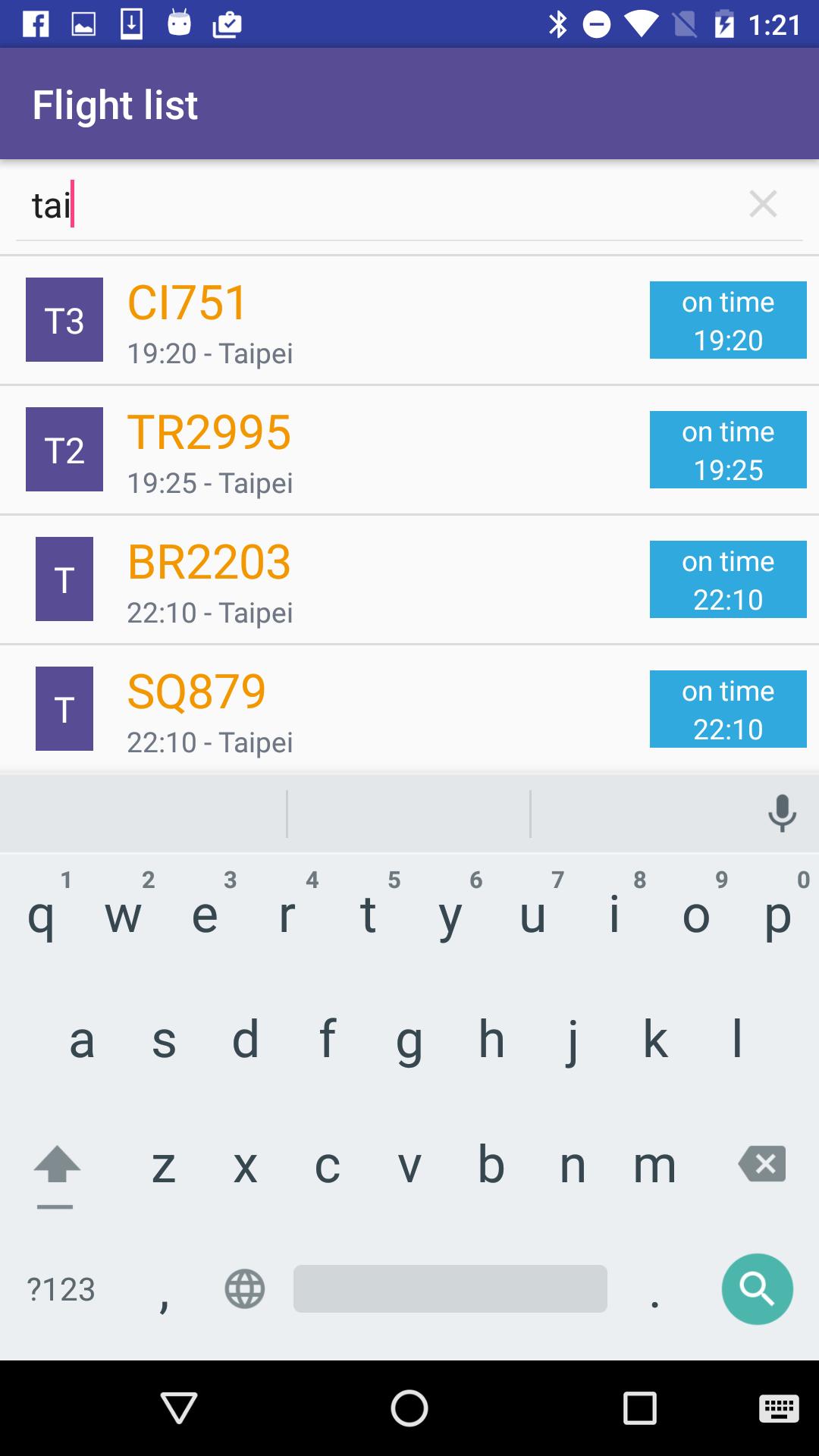The height and width of the screenshot is (1456, 819).
Task: Tap the T3 terminal badge
Action: point(64,320)
